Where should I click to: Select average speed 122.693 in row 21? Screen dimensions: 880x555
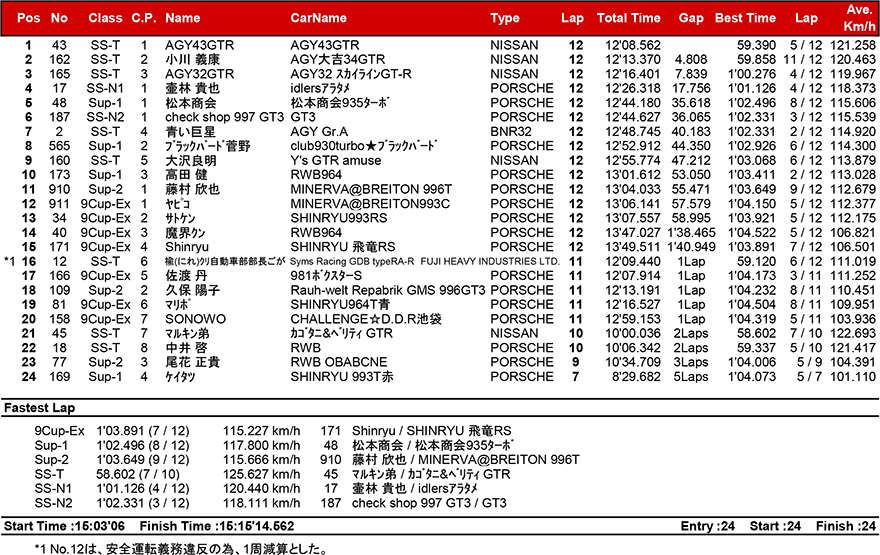[852, 334]
